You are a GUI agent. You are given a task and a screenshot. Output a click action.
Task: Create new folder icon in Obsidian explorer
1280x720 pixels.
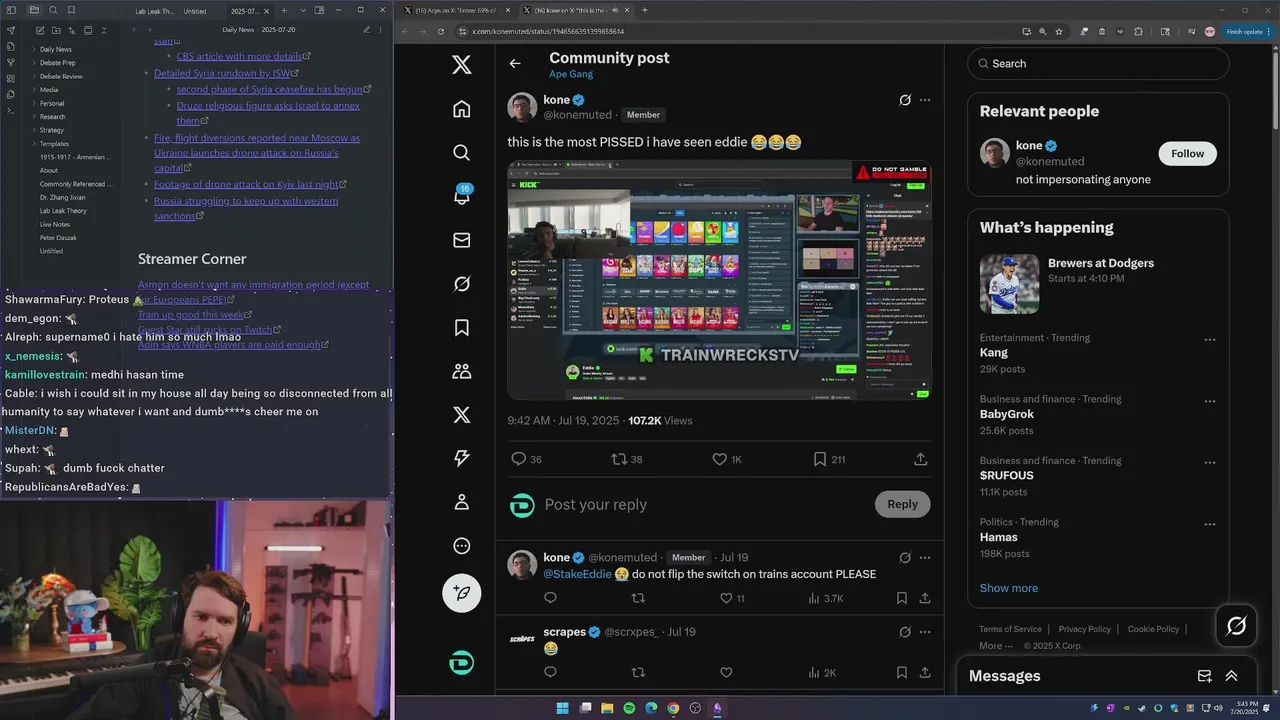tap(55, 30)
